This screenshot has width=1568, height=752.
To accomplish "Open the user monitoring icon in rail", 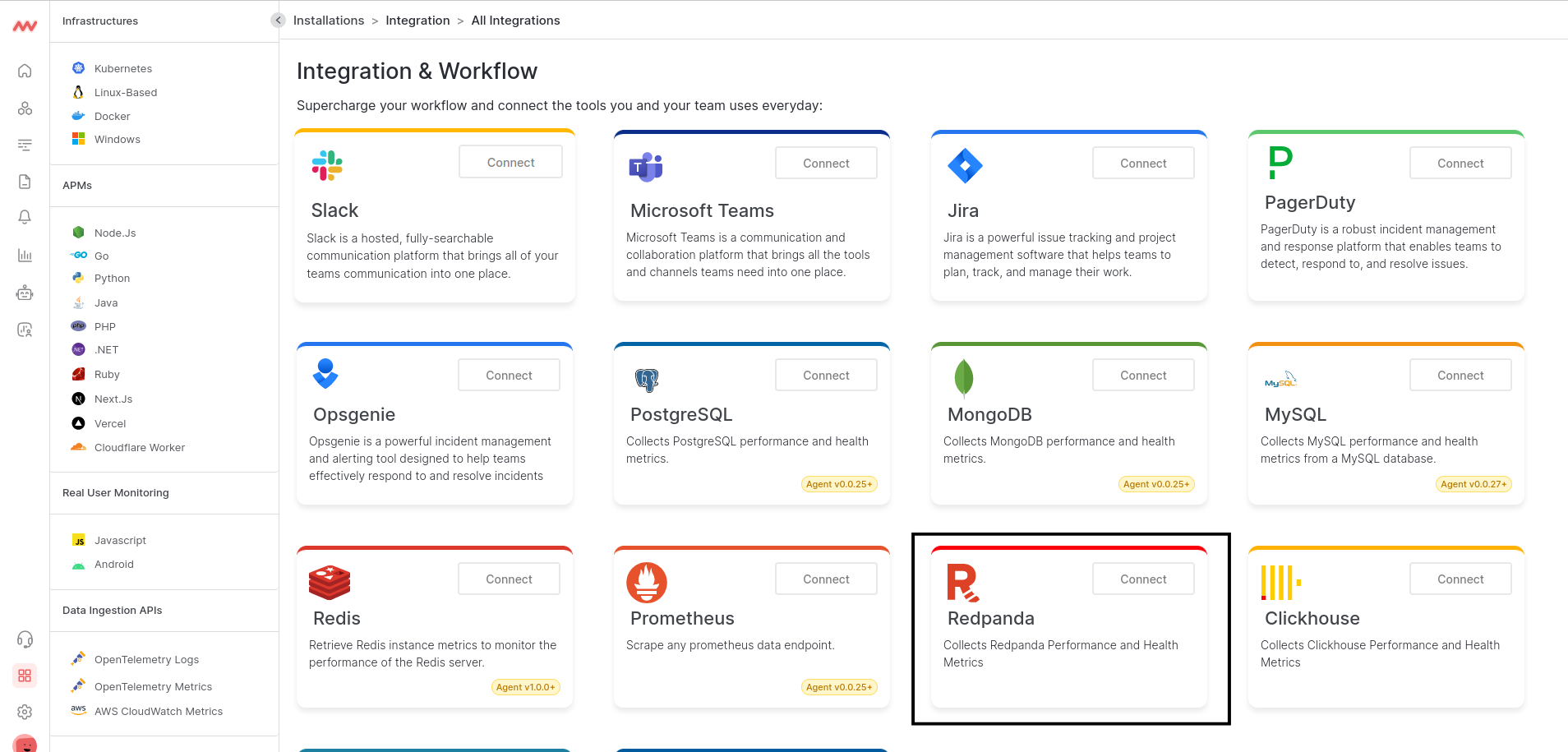I will pos(25,330).
